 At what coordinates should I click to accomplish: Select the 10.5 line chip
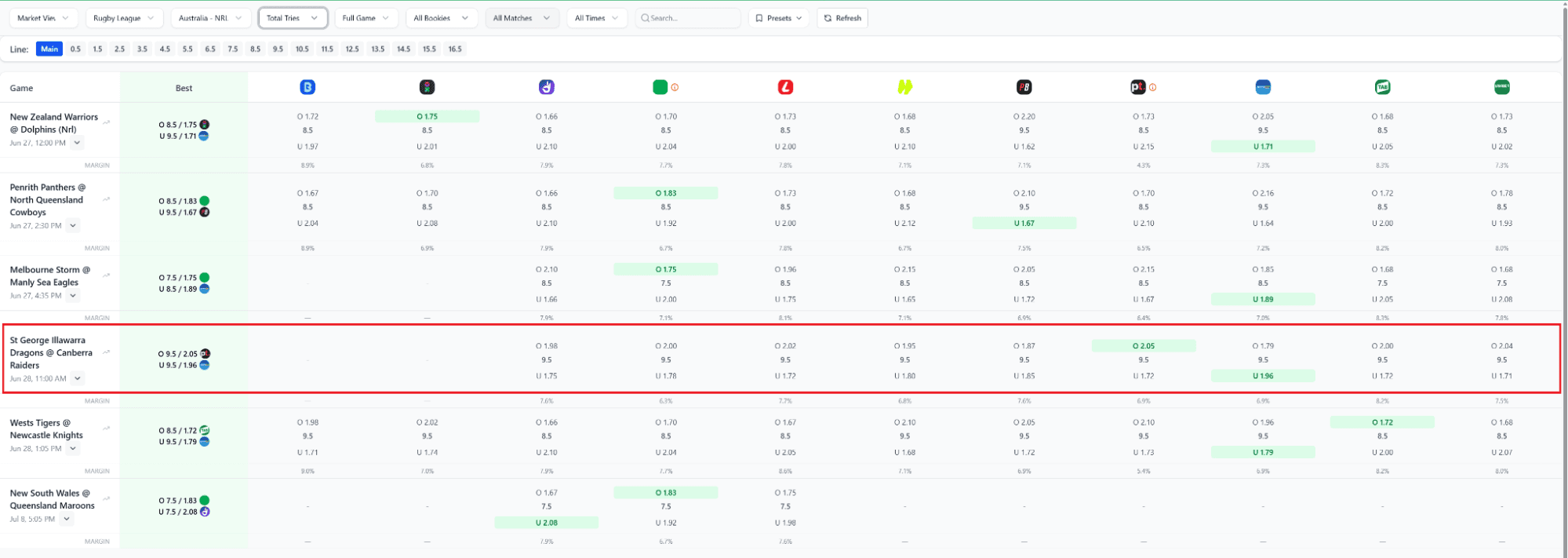coord(302,49)
